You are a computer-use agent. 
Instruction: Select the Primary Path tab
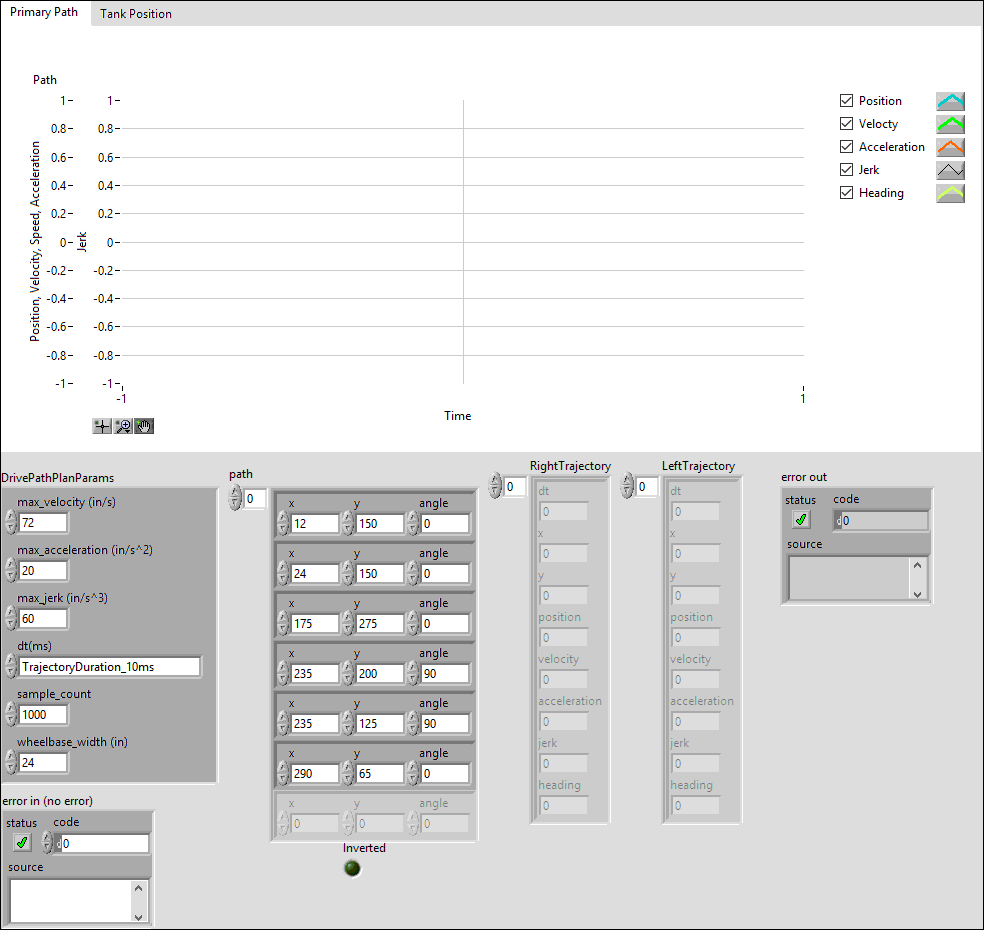coord(44,12)
